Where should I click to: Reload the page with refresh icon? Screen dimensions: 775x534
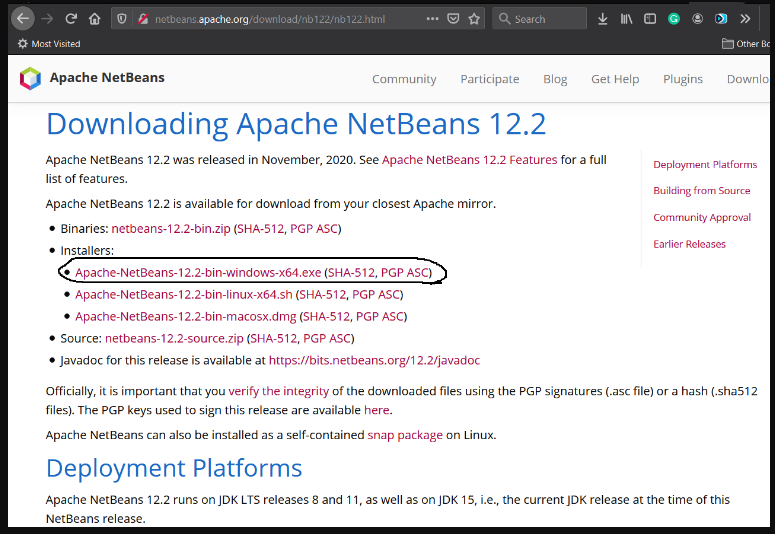point(71,19)
